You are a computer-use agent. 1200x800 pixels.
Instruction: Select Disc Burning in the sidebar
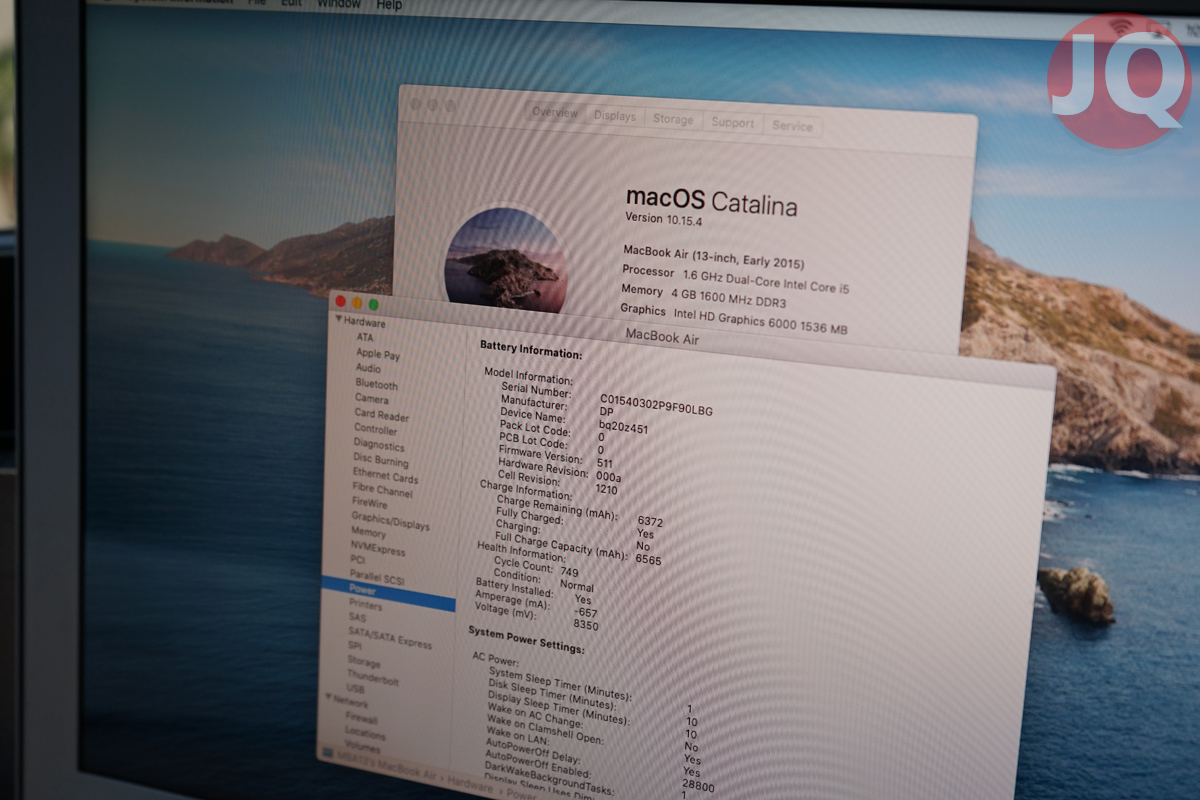coord(380,461)
